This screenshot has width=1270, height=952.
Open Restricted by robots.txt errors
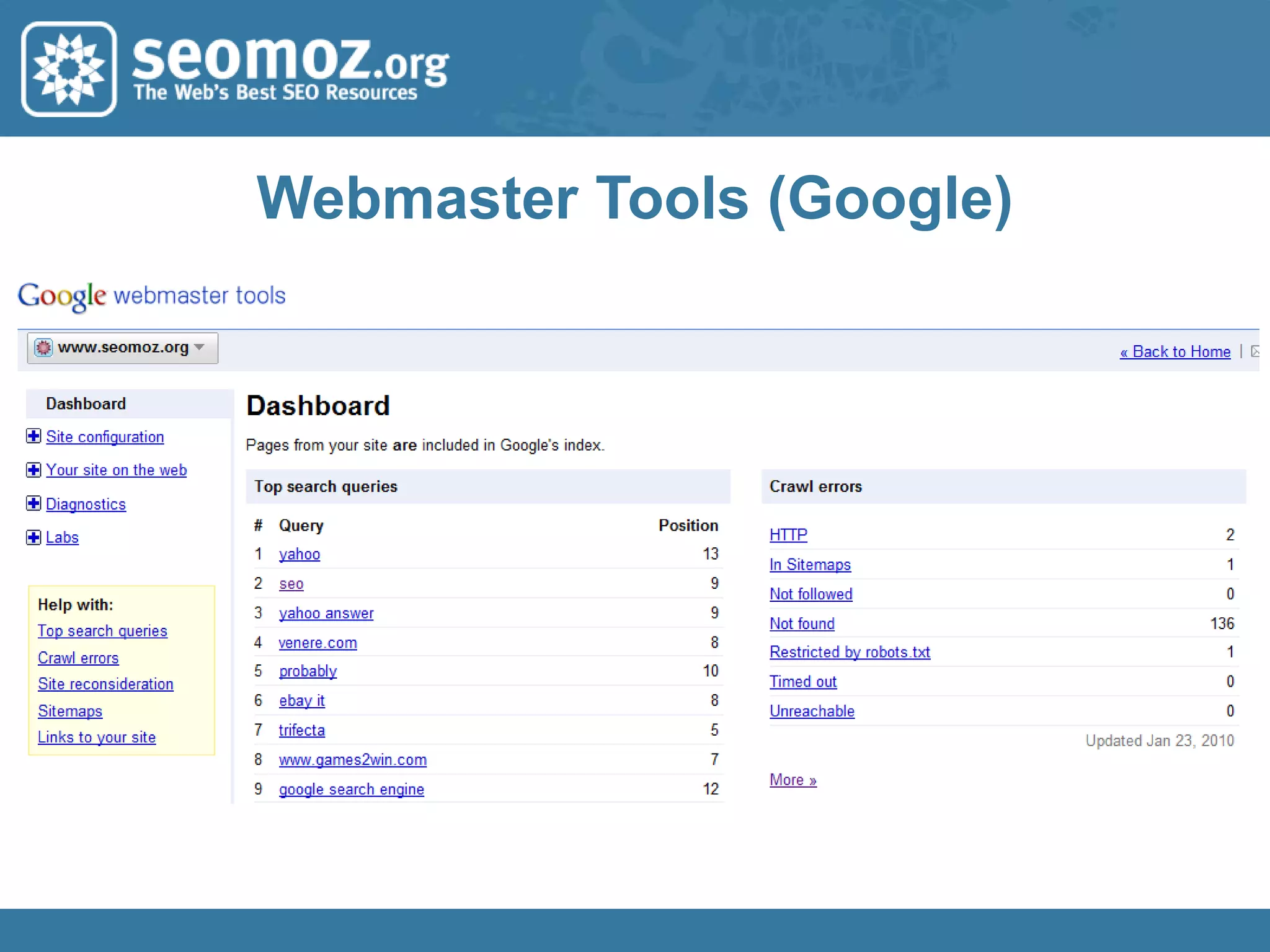tap(850, 652)
